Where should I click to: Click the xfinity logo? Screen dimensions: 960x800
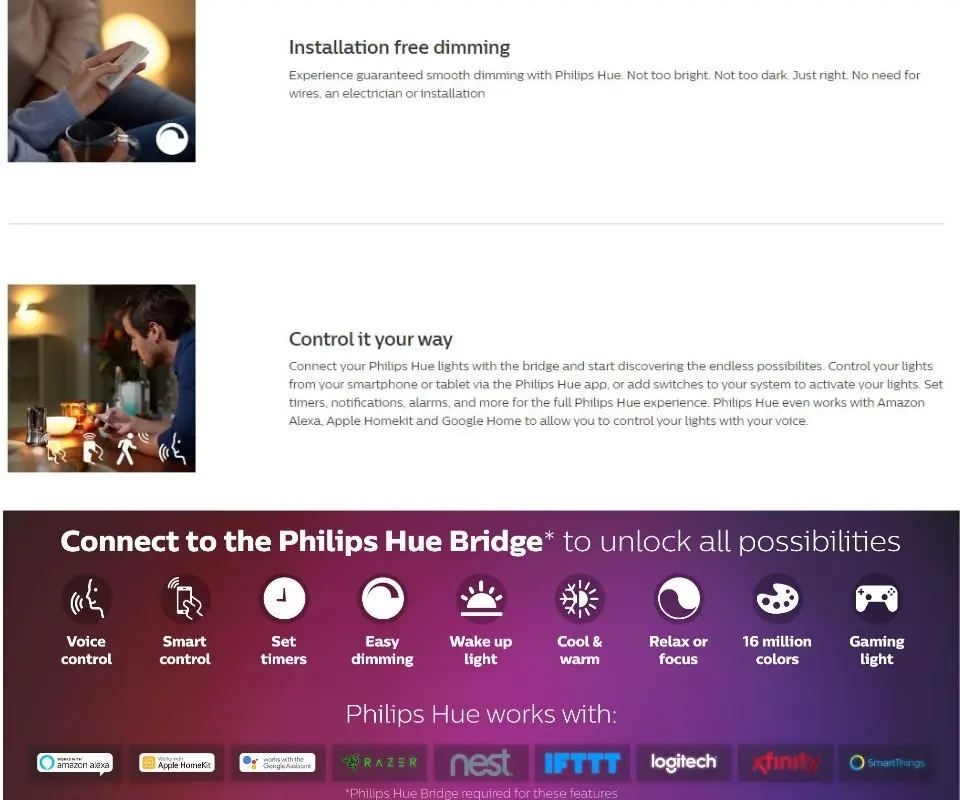click(785, 763)
